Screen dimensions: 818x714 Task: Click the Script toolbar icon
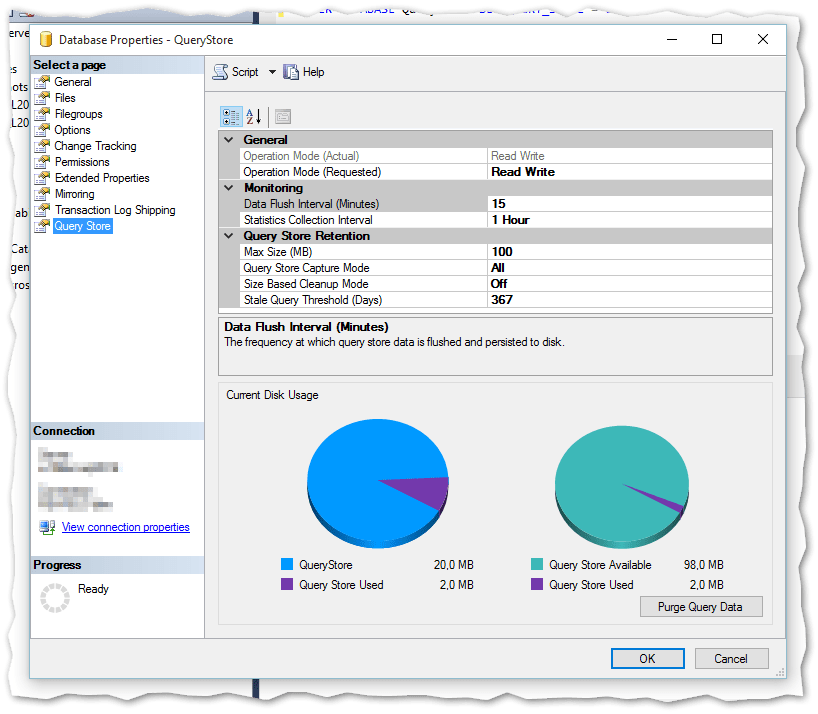click(221, 72)
